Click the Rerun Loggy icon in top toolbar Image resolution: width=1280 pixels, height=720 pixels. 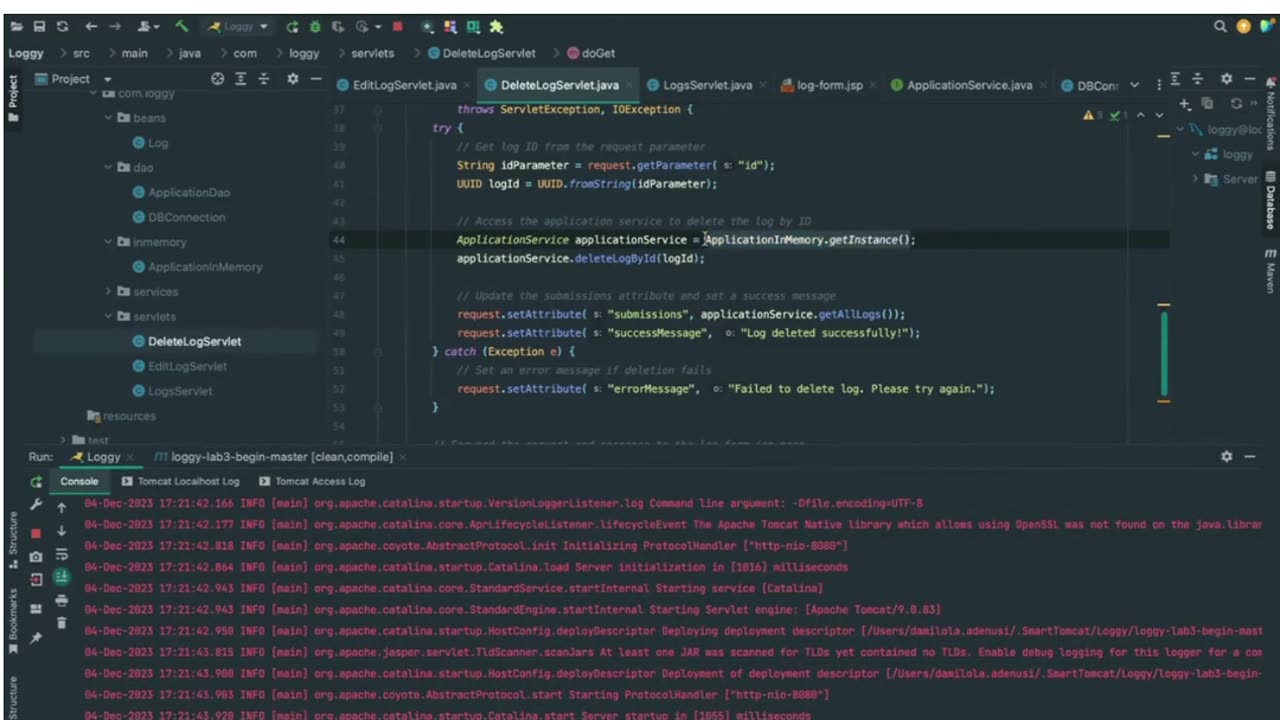coord(292,27)
